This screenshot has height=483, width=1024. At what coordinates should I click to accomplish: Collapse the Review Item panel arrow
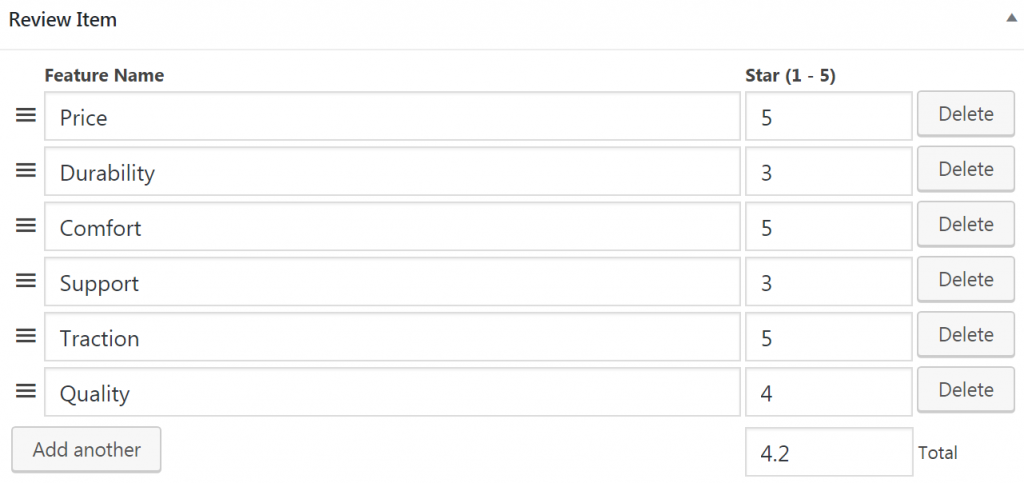1011,19
